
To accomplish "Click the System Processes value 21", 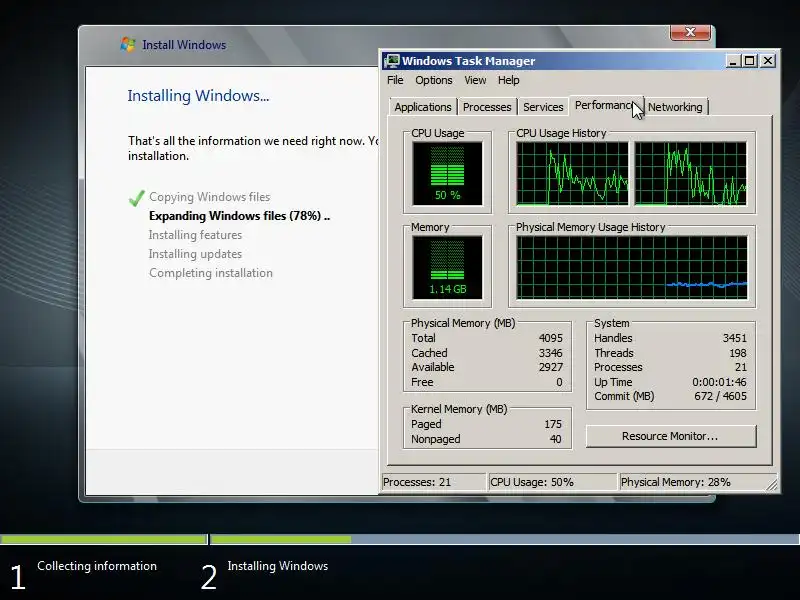I will 741,367.
